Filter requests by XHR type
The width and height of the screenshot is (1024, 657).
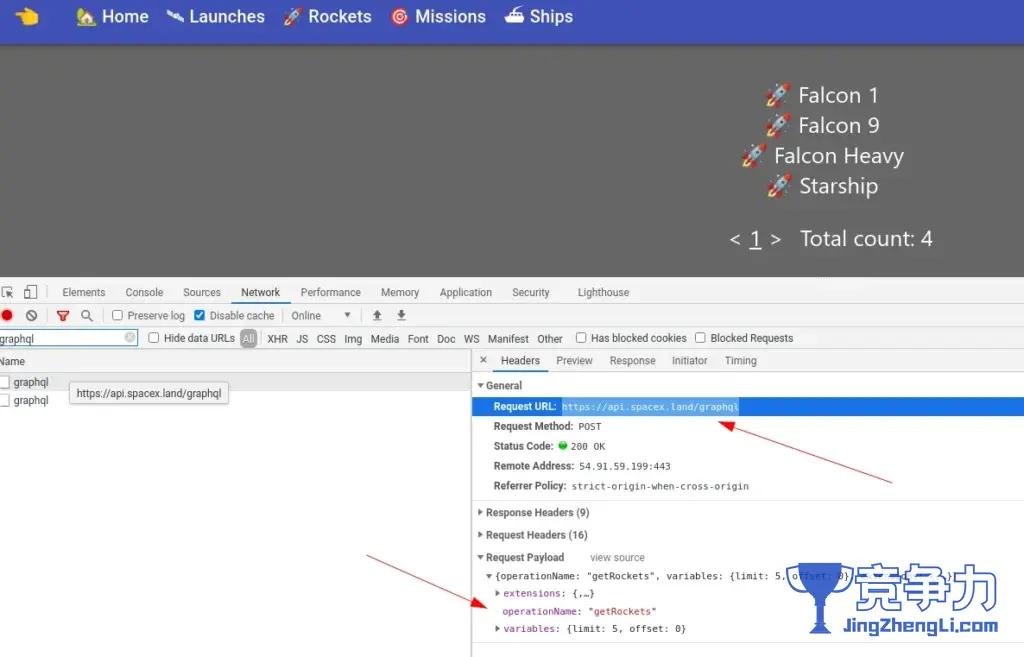pyautogui.click(x=277, y=338)
